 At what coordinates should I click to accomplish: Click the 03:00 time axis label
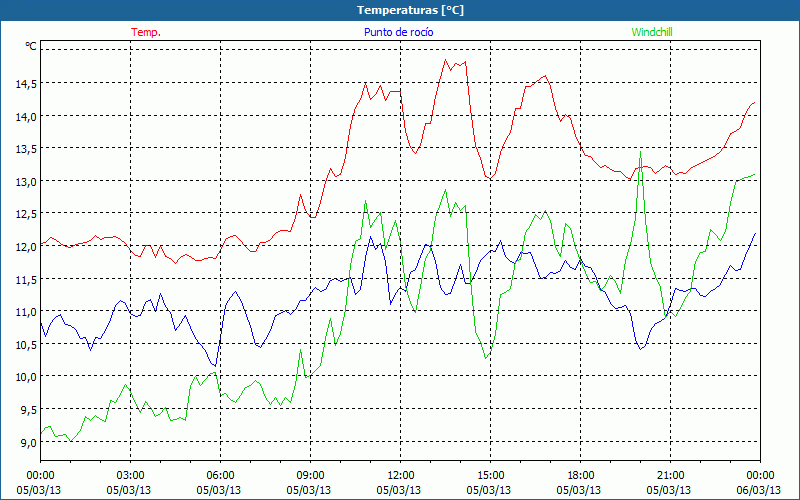131,476
